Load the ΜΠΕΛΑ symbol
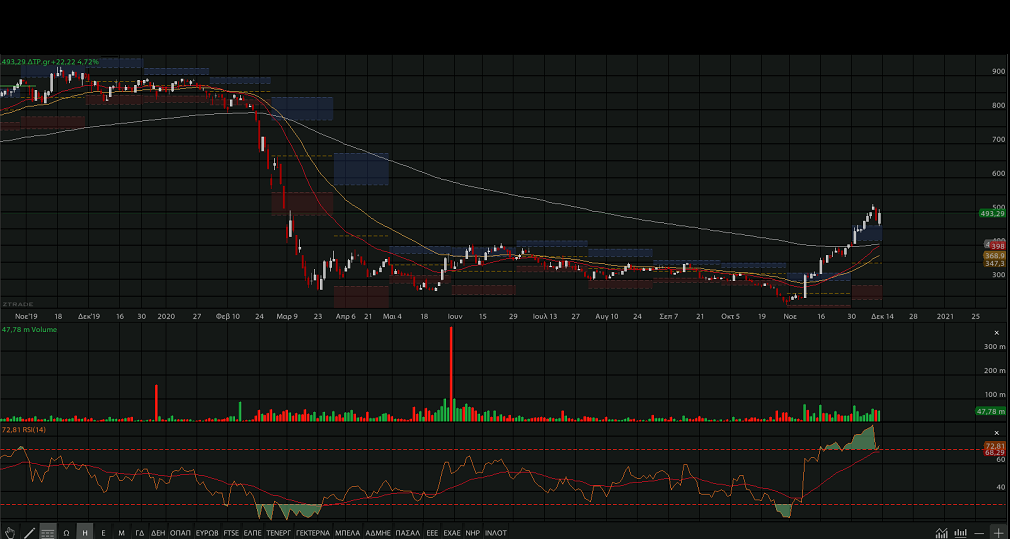Viewport: 1010px width, 543px height. coord(347,533)
